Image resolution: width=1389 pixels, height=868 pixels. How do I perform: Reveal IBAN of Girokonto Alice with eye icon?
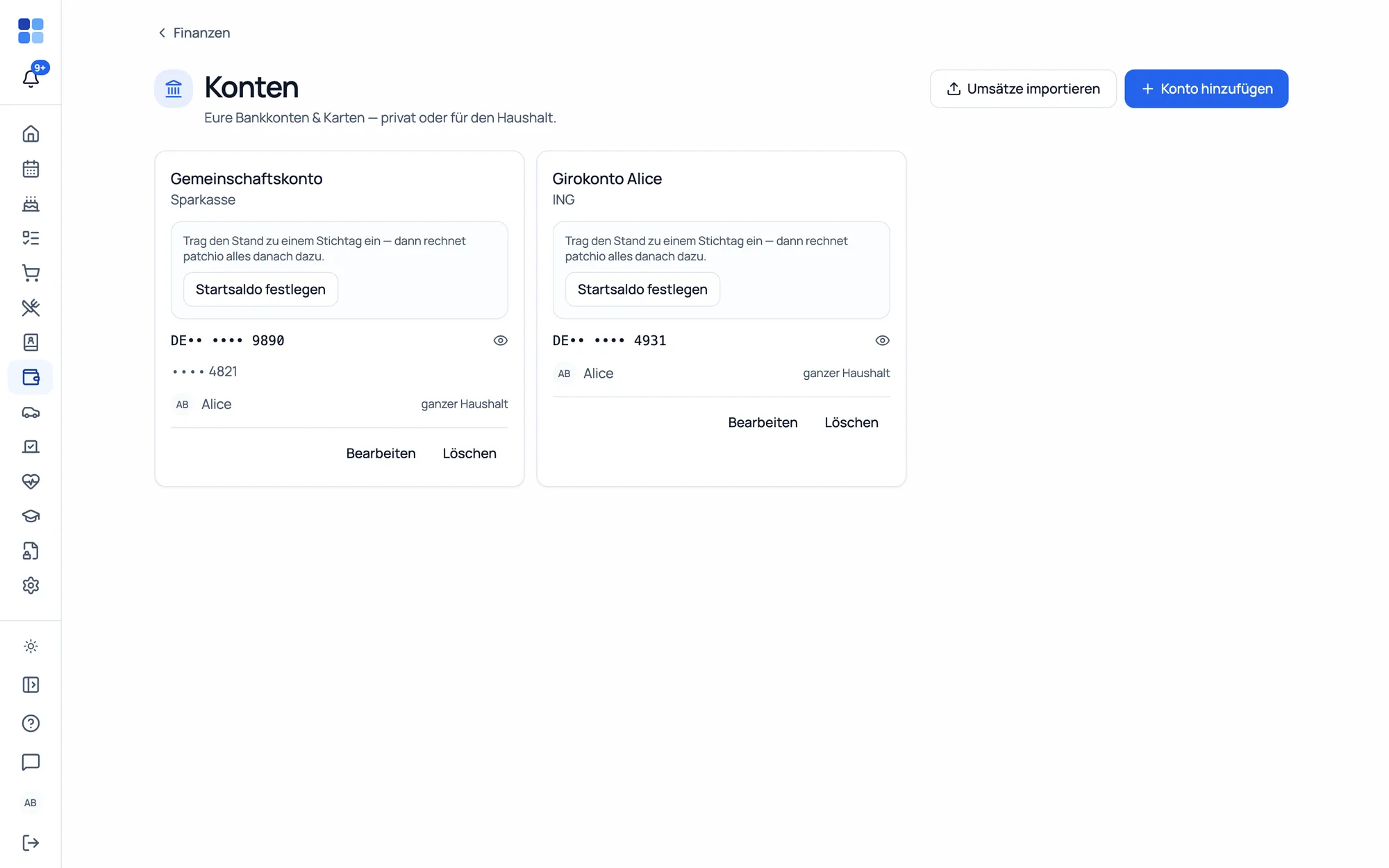click(882, 340)
